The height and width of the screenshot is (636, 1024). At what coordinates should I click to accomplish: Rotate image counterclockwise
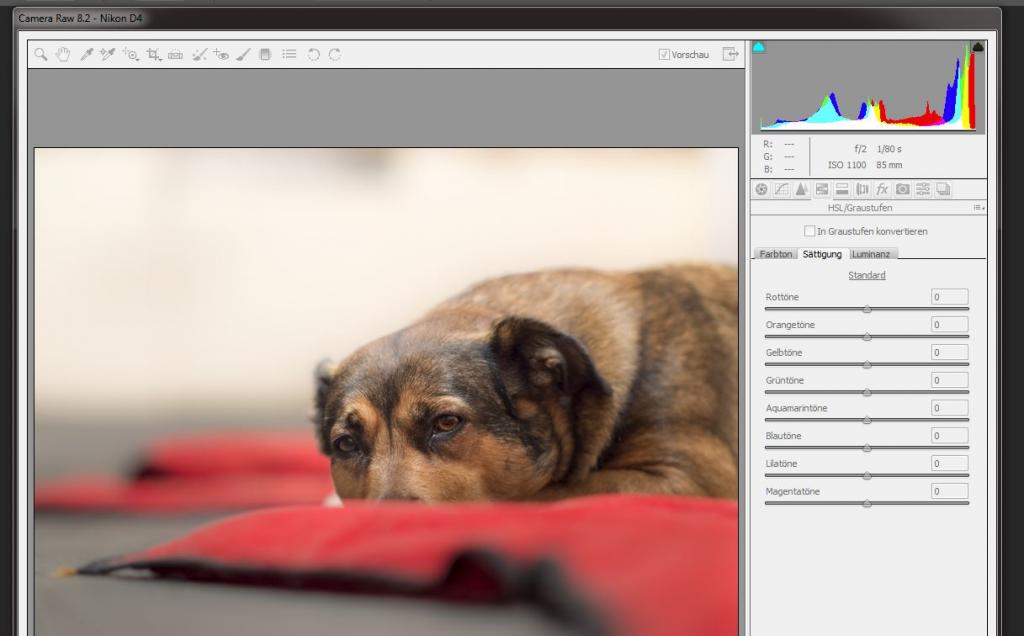[x=313, y=55]
